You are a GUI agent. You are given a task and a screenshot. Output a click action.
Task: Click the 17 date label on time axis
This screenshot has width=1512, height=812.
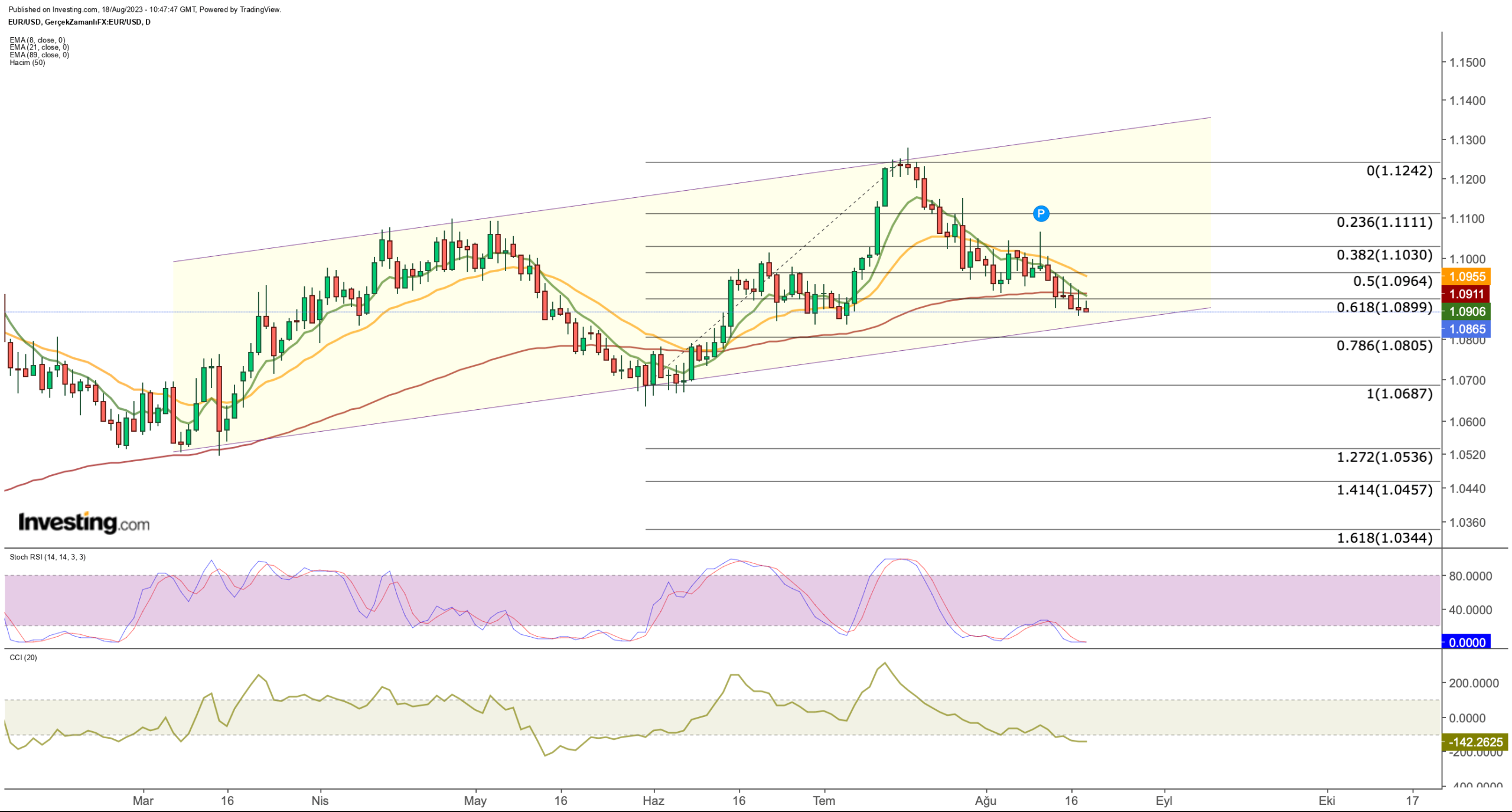pos(1412,801)
